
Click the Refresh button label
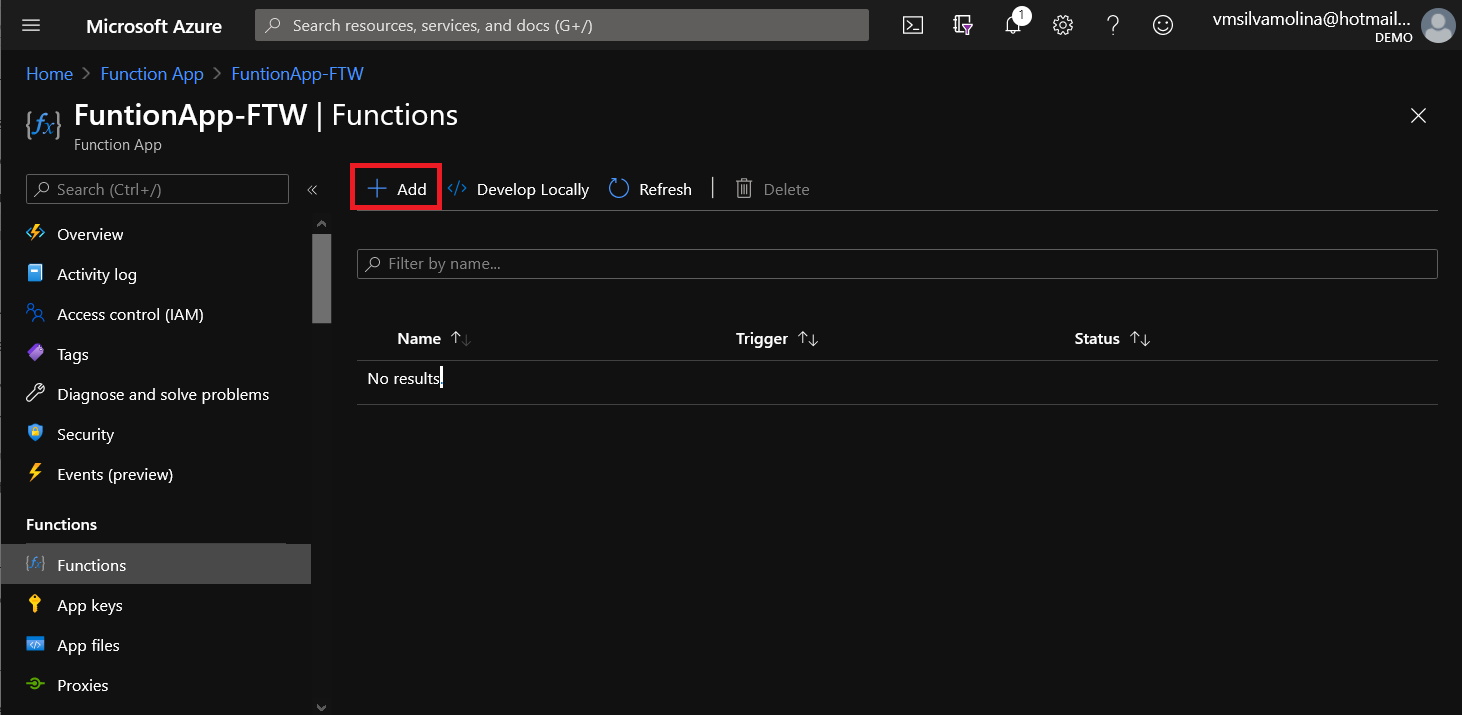point(665,189)
